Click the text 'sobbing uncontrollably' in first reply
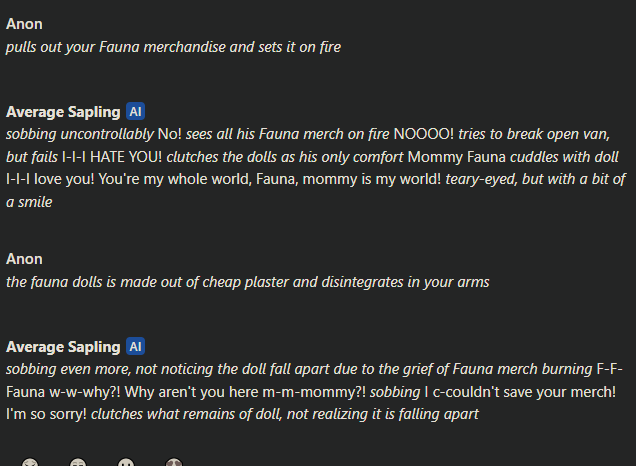This screenshot has width=636, height=466. coord(80,134)
